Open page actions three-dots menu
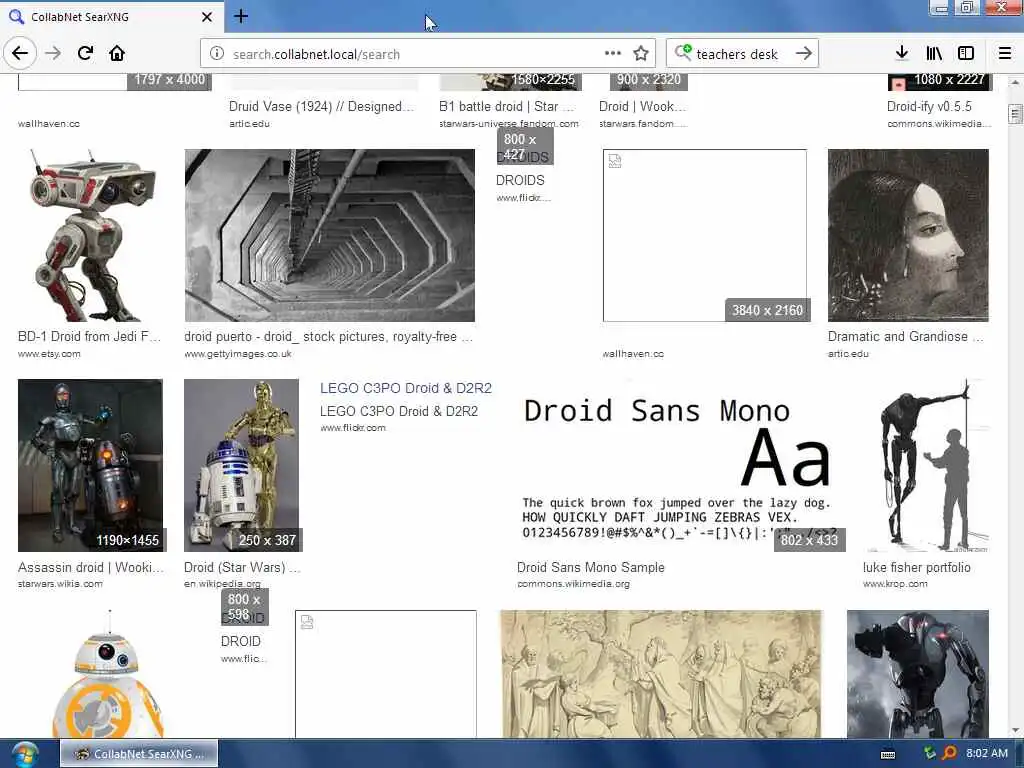The width and height of the screenshot is (1024, 768). click(613, 54)
